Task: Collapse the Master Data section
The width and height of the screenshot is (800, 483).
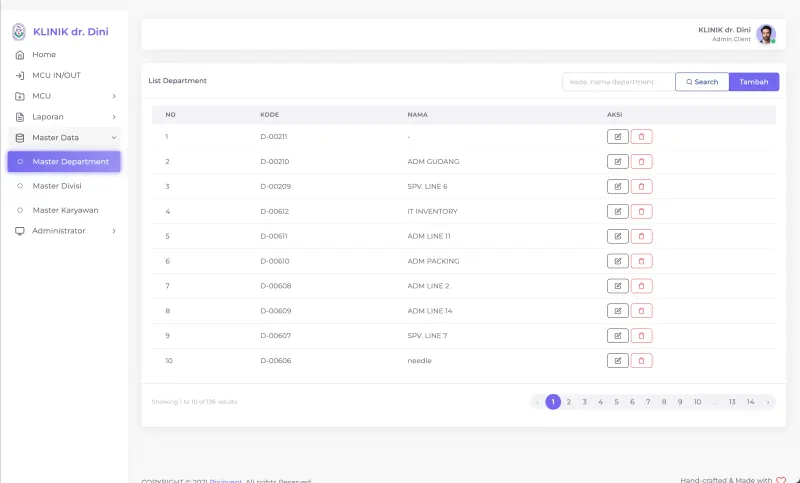Action: coord(65,138)
